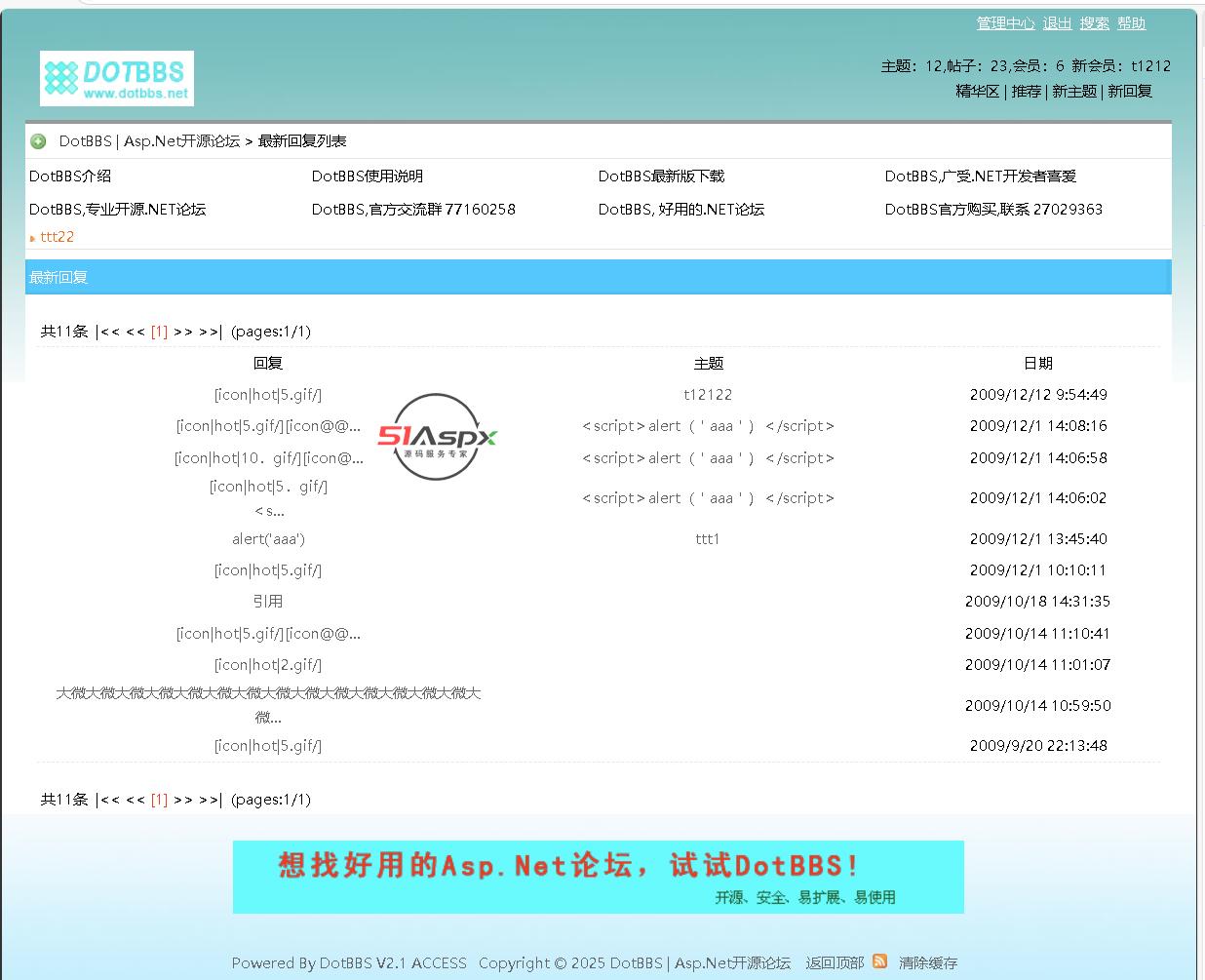The height and width of the screenshot is (980, 1205).
Task: Click the date 2009/10/14 10:59:50
Action: point(1038,706)
